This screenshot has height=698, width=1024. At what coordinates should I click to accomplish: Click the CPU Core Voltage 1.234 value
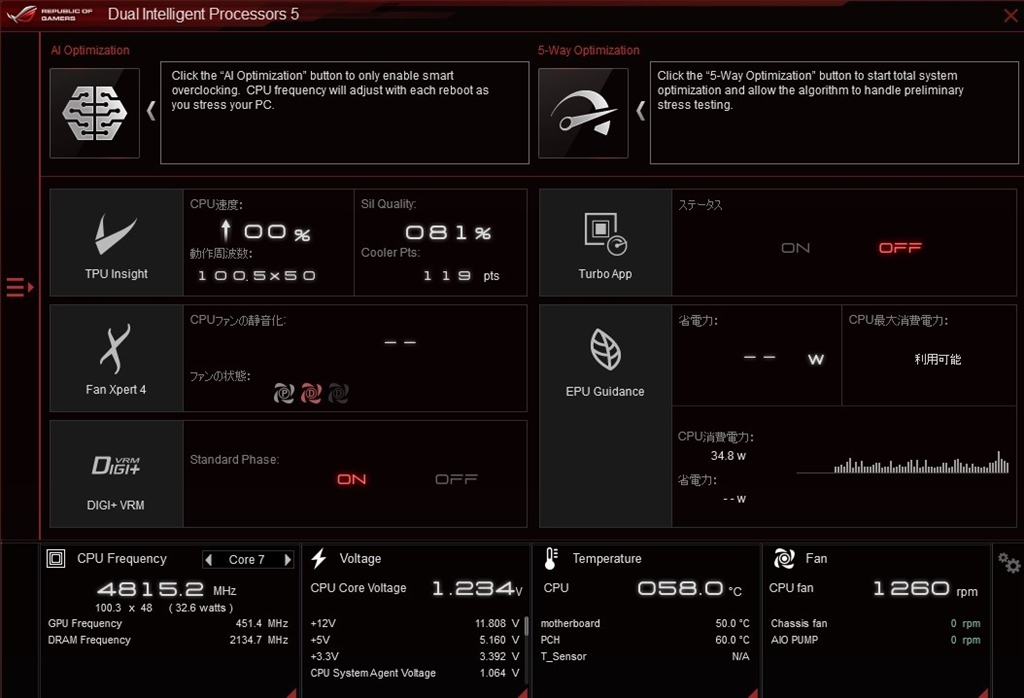tap(477, 589)
